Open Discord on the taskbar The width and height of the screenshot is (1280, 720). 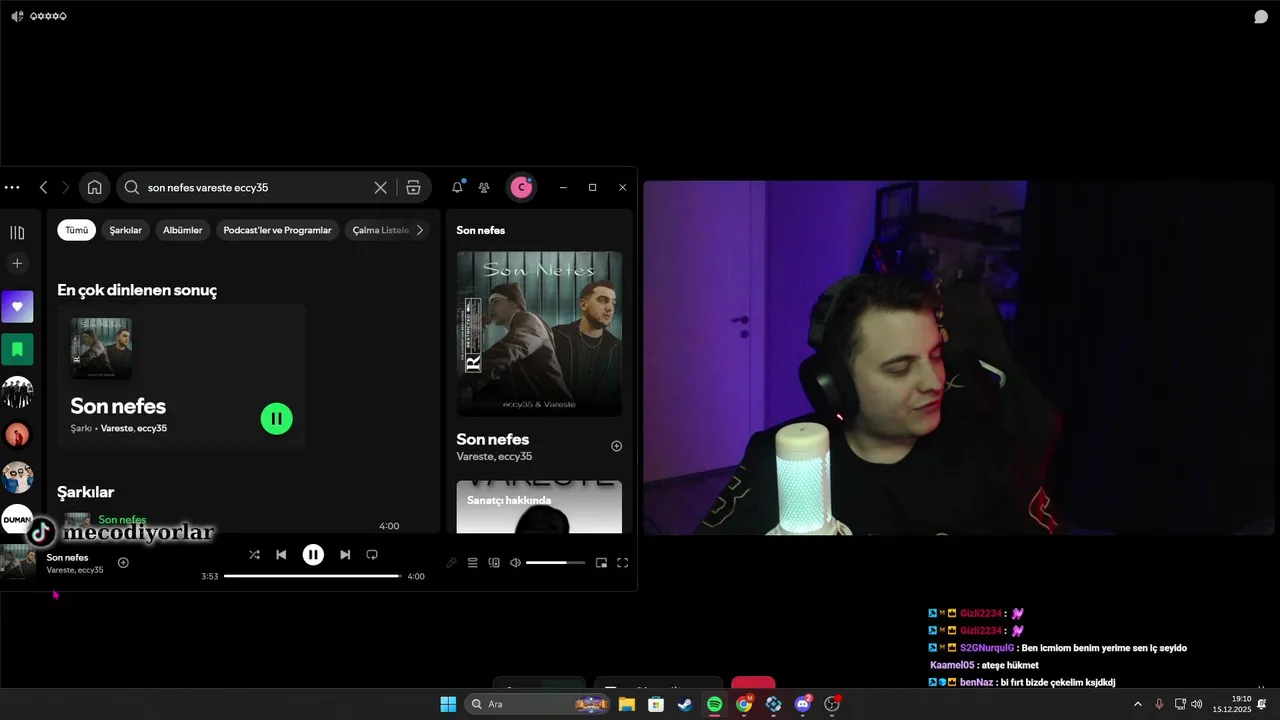click(802, 704)
